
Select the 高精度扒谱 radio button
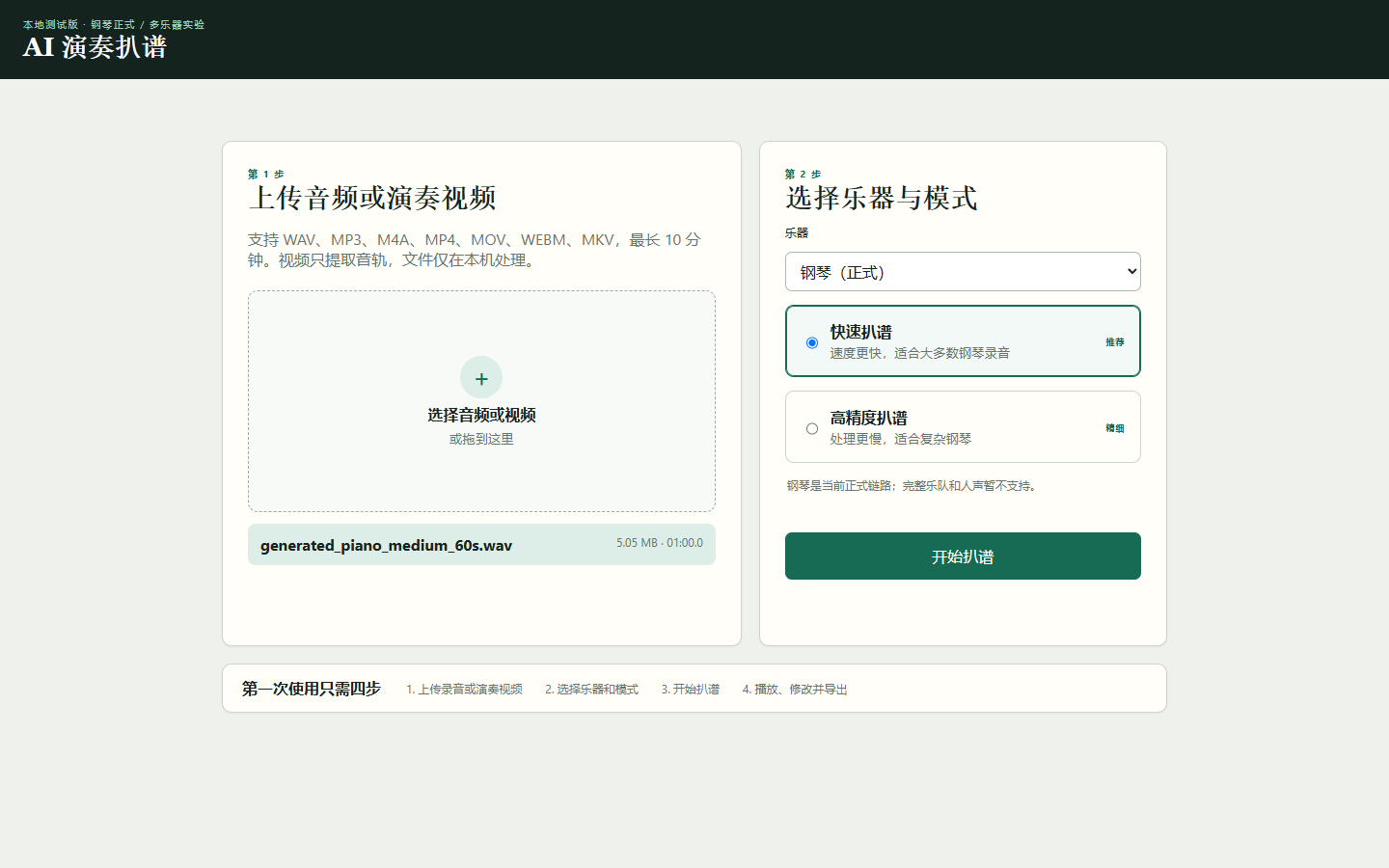(812, 428)
